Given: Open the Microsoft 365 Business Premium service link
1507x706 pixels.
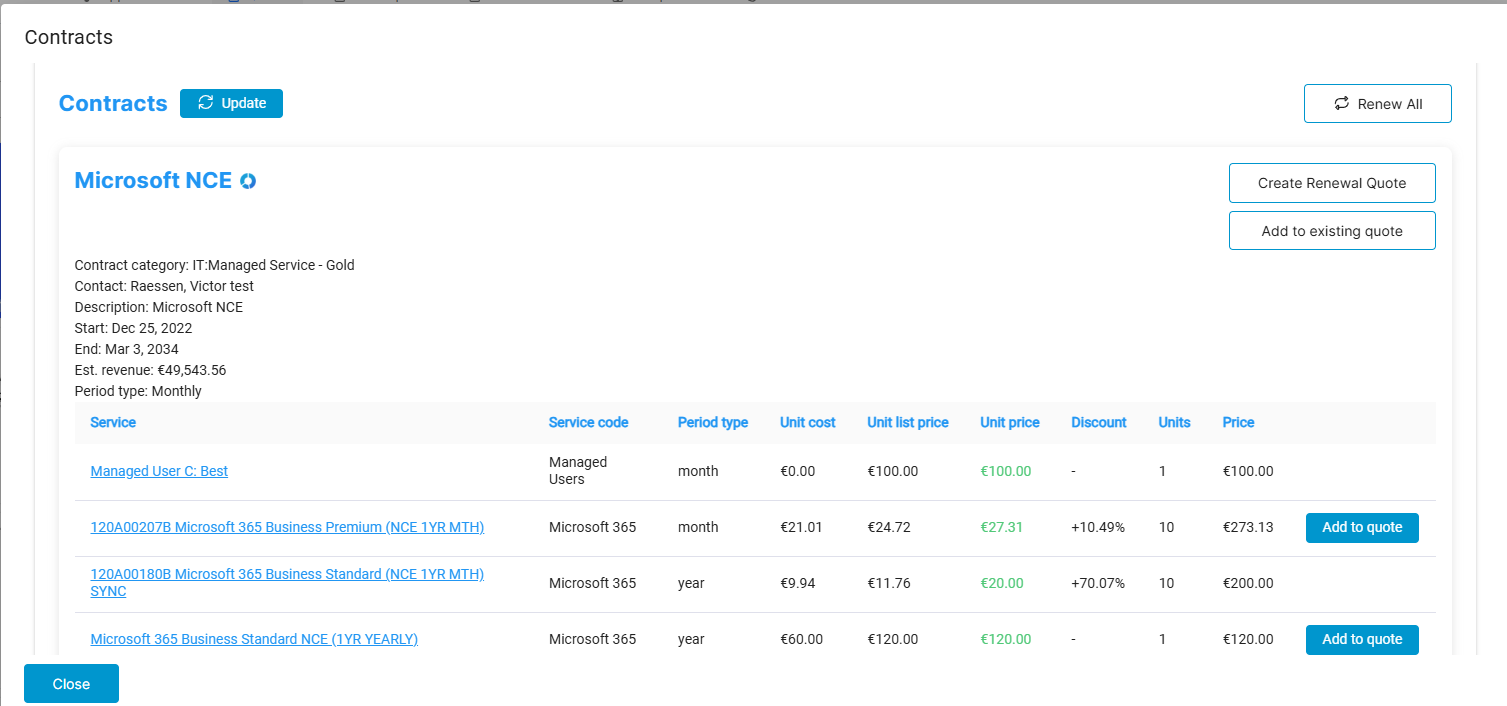Looking at the screenshot, I should (287, 527).
